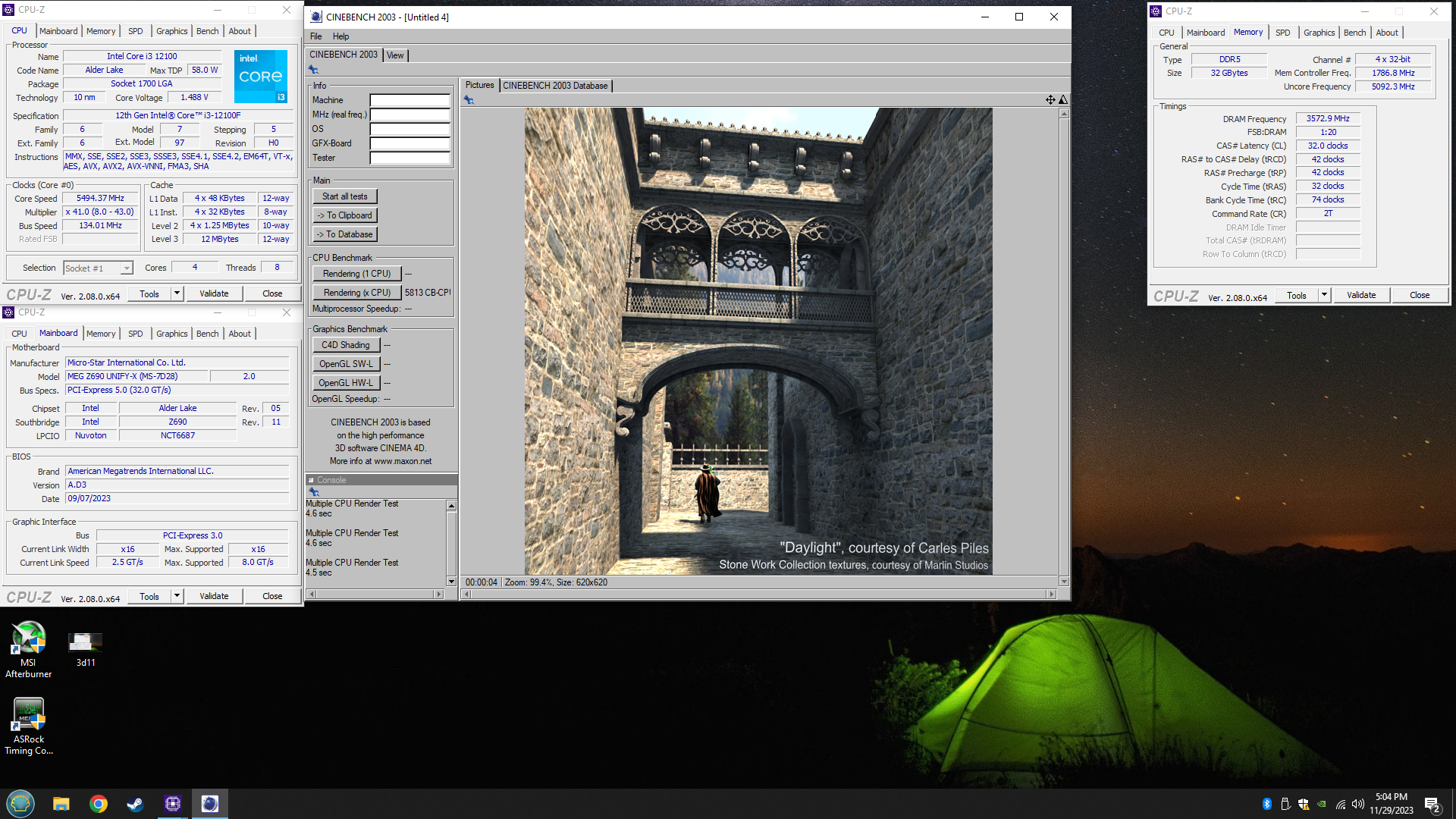This screenshot has width=1456, height=819.
Task: Click the NVIDIA tray icon
Action: point(1322,804)
